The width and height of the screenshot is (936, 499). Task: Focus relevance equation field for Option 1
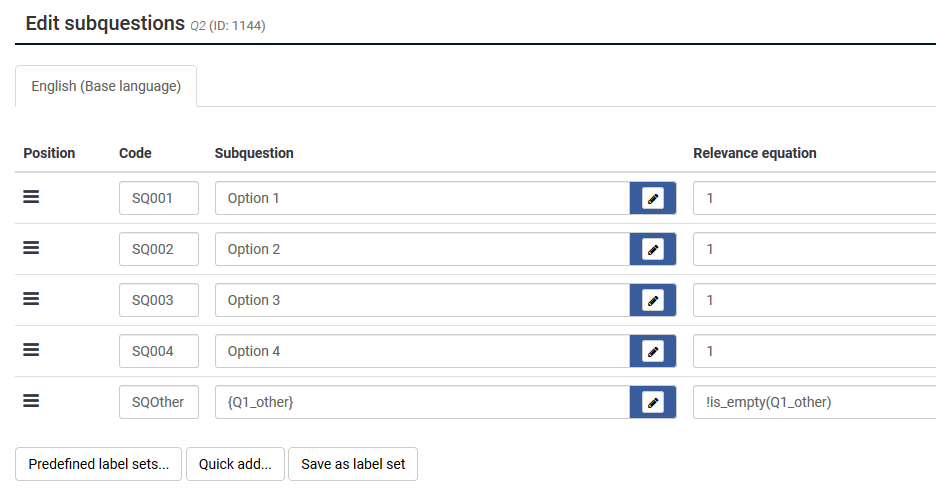click(814, 198)
